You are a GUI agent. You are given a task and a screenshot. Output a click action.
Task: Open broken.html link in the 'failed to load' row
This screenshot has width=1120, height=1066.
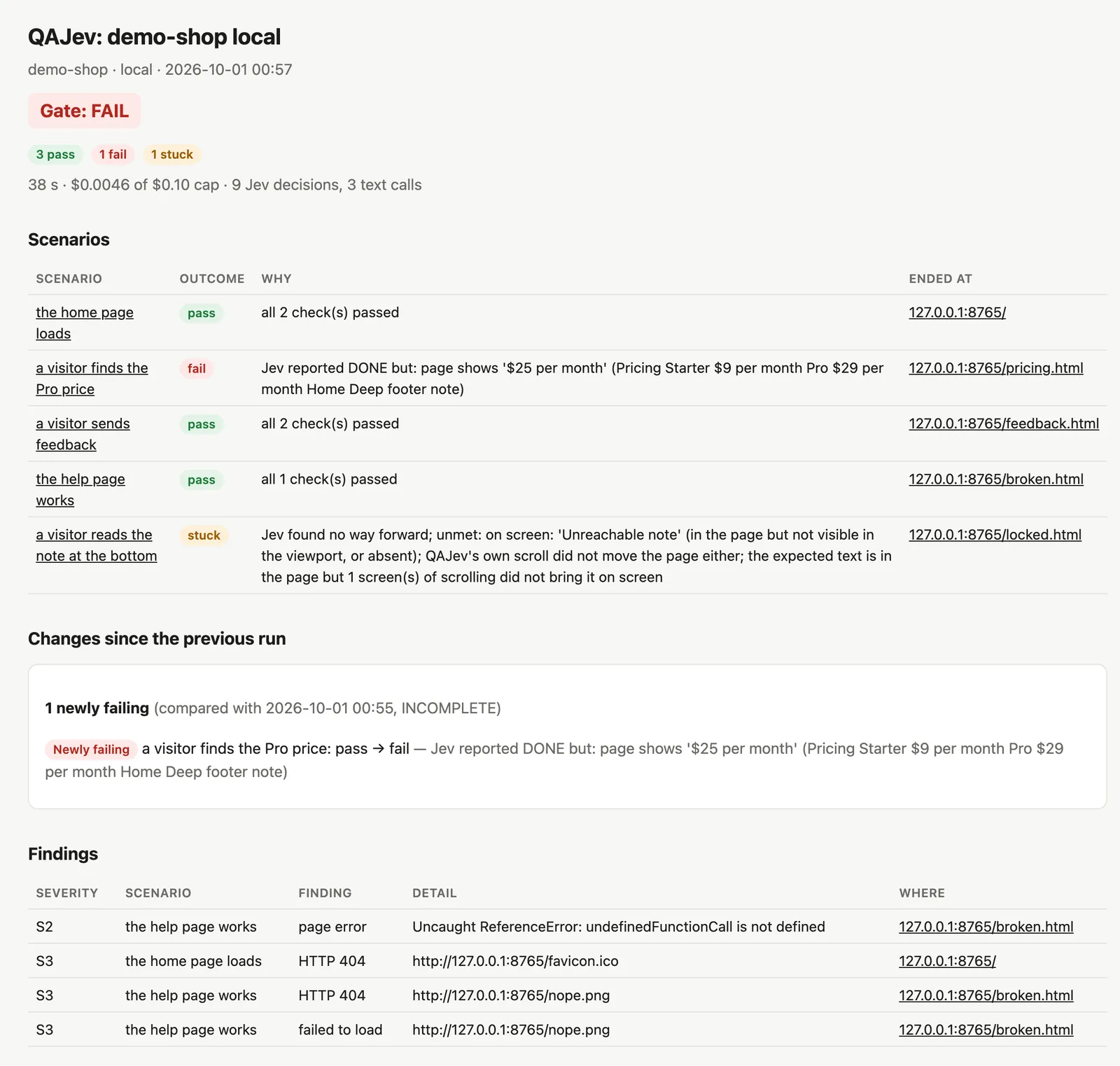pyautogui.click(x=986, y=1030)
